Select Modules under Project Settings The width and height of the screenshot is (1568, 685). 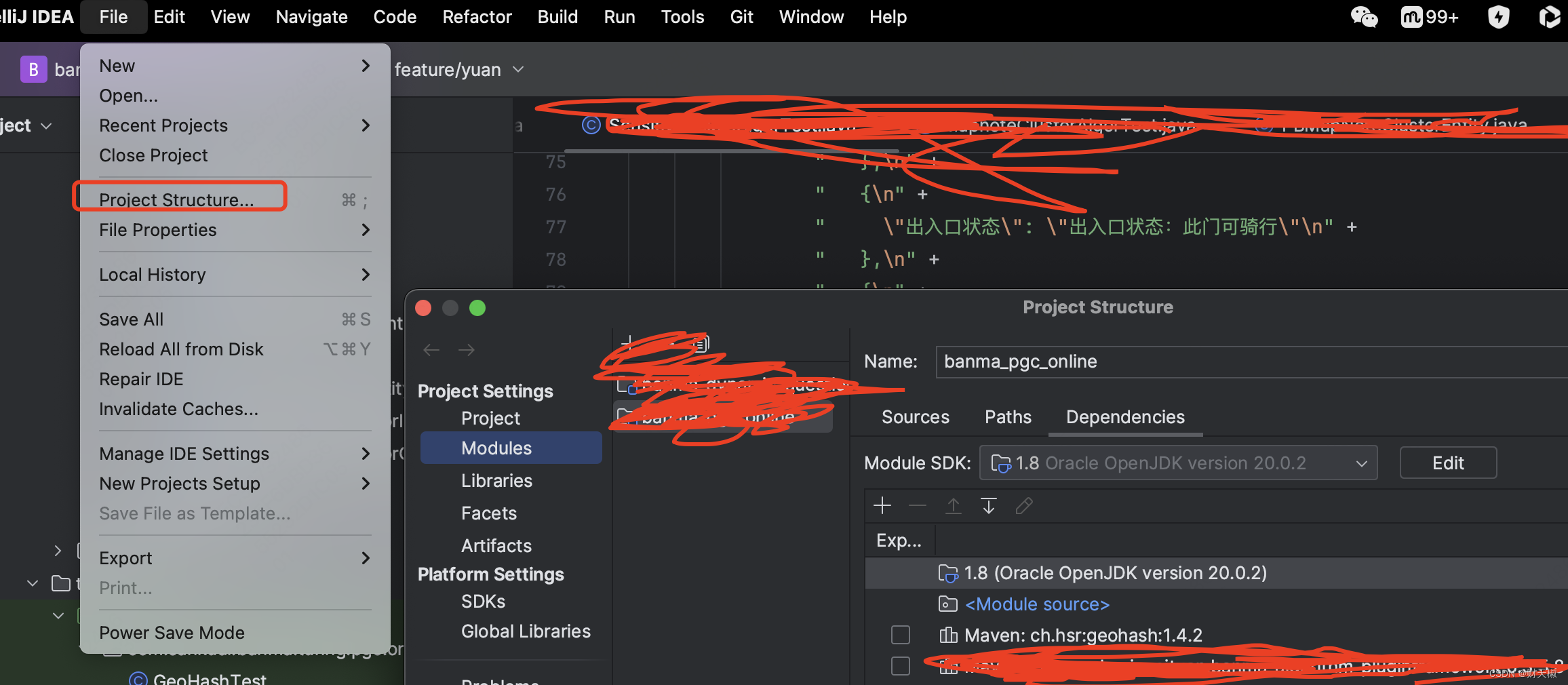pyautogui.click(x=511, y=448)
